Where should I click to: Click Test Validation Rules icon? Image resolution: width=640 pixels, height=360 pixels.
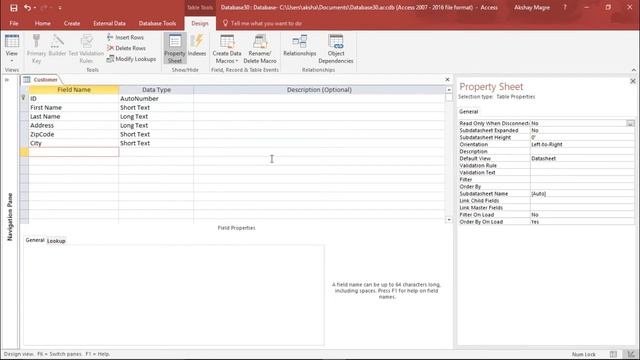pyautogui.click(x=86, y=49)
